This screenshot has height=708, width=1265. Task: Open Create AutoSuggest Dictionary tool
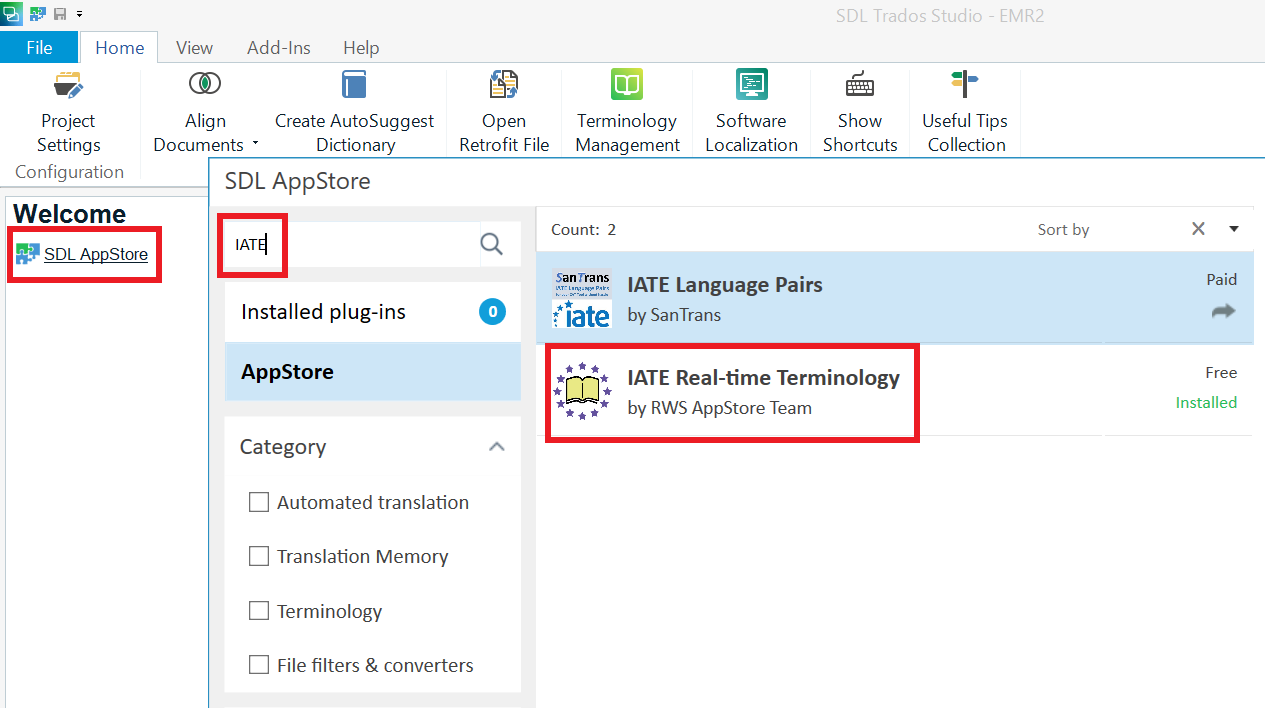(354, 112)
